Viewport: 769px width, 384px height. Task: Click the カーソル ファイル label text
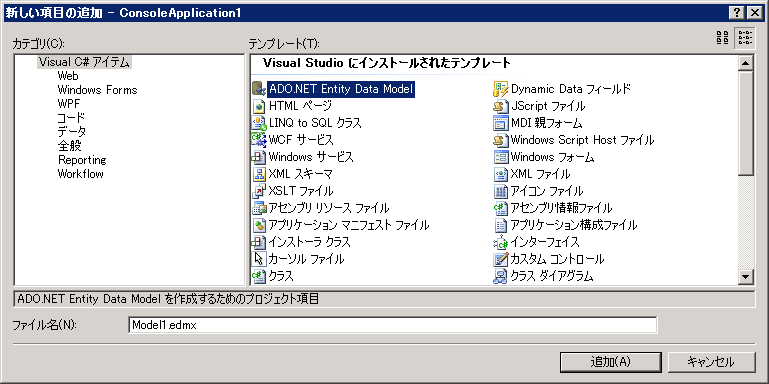306,259
